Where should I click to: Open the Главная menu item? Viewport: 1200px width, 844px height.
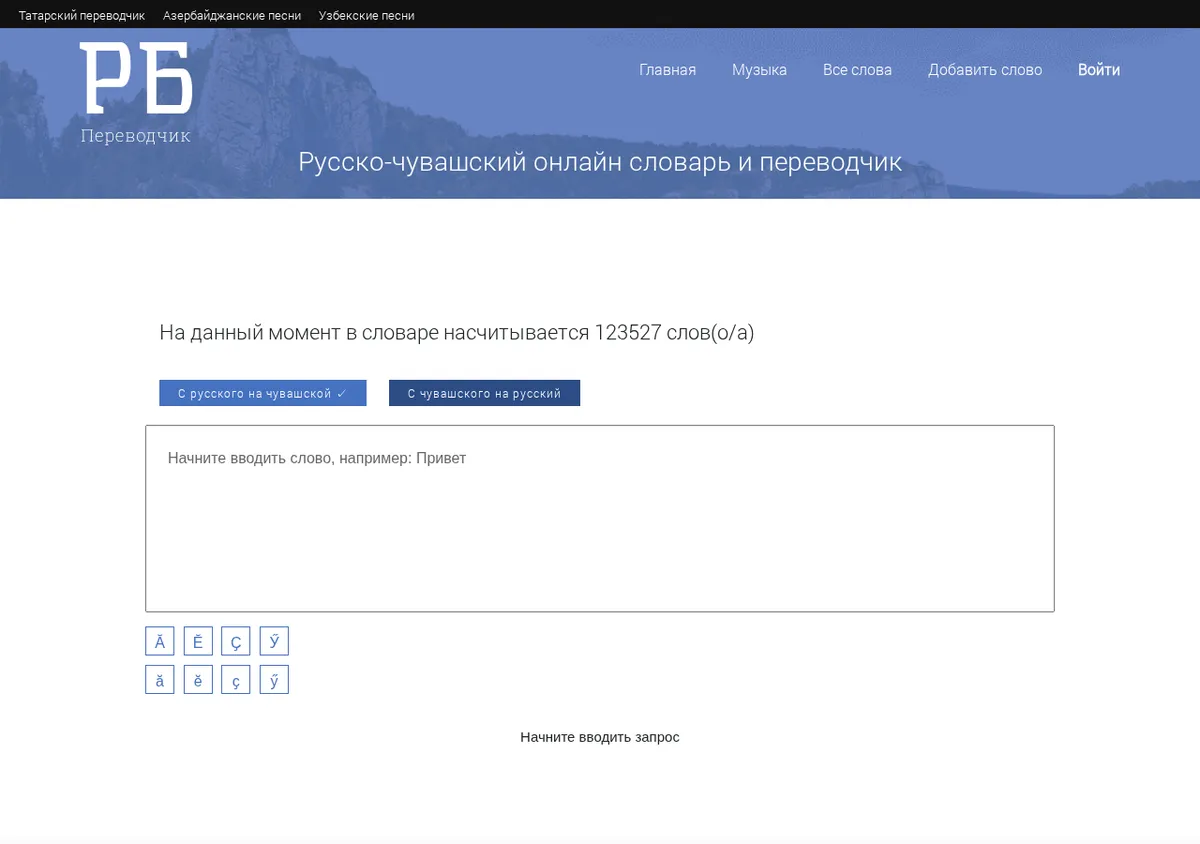668,70
